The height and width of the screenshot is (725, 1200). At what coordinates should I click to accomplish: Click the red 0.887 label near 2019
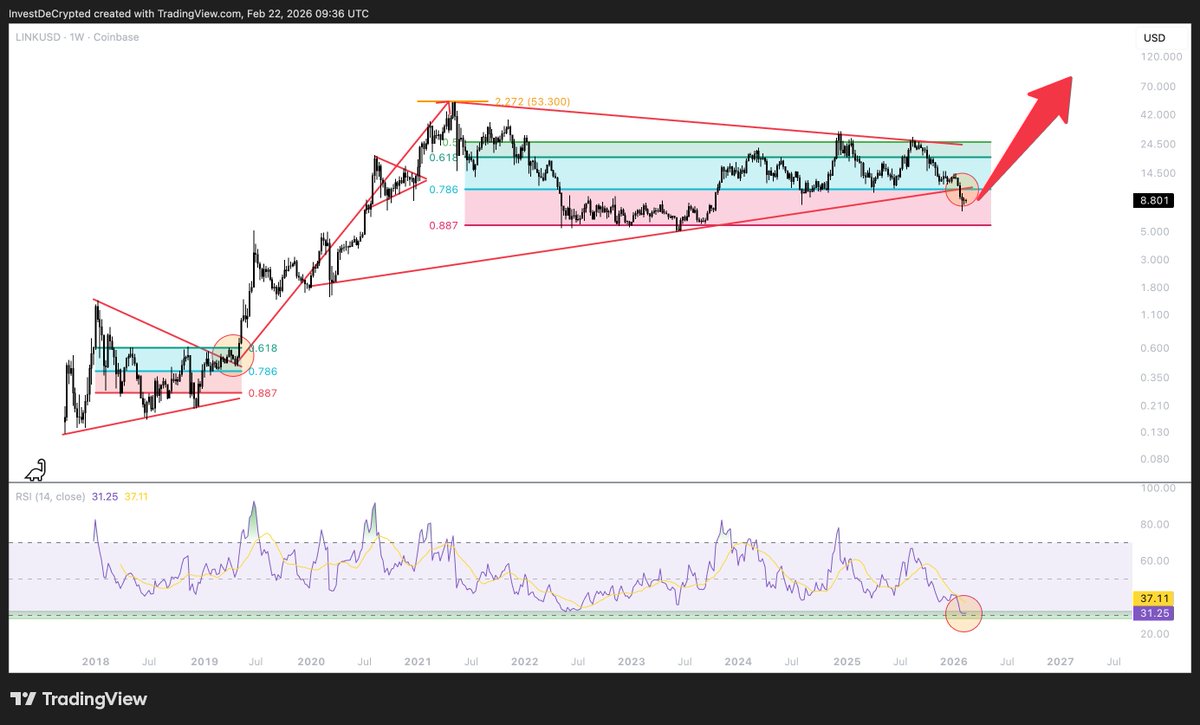pos(262,393)
